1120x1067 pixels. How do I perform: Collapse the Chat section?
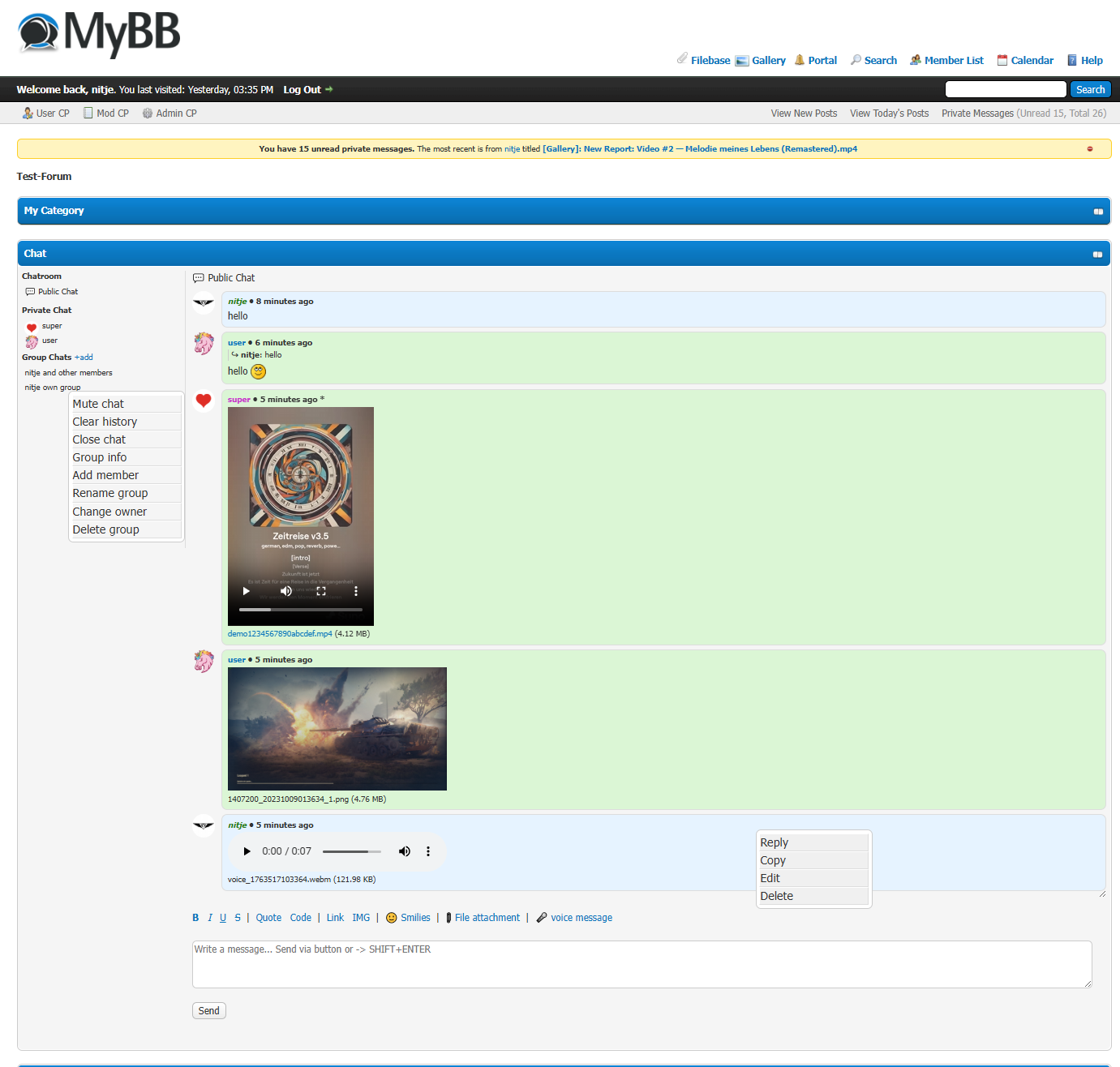[x=1097, y=255]
